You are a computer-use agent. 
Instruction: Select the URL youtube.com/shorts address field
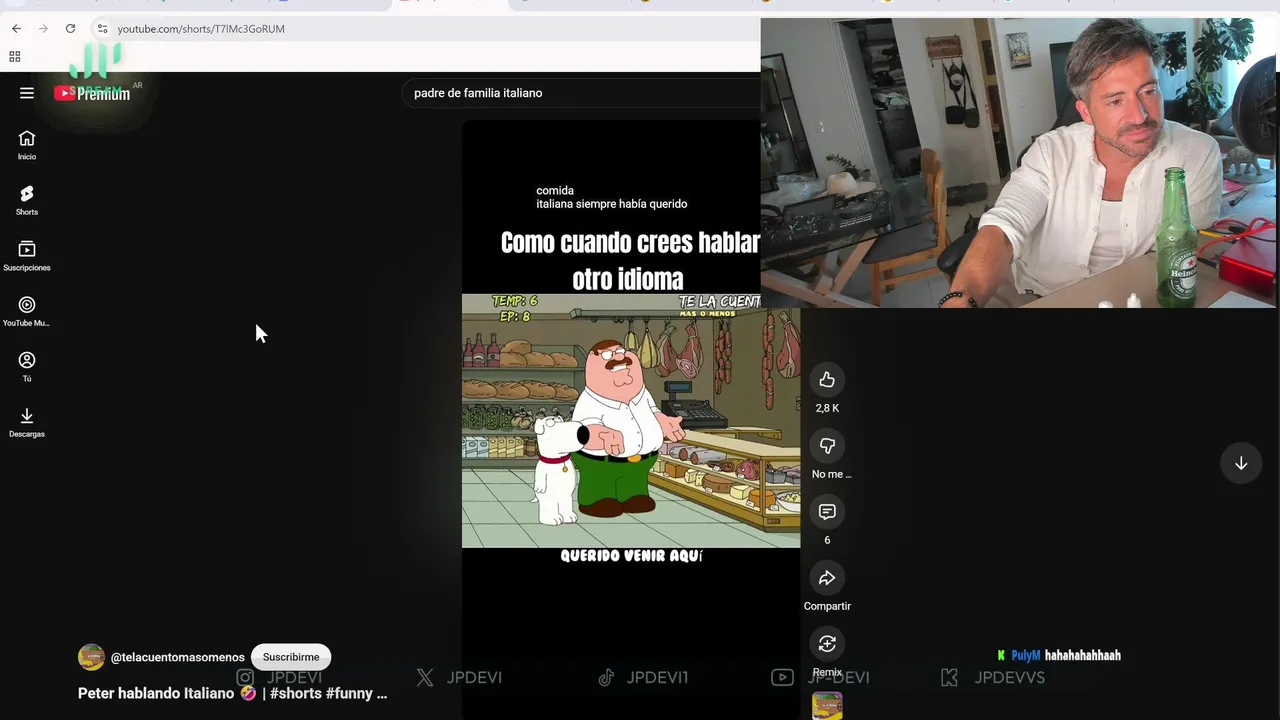[x=201, y=29]
